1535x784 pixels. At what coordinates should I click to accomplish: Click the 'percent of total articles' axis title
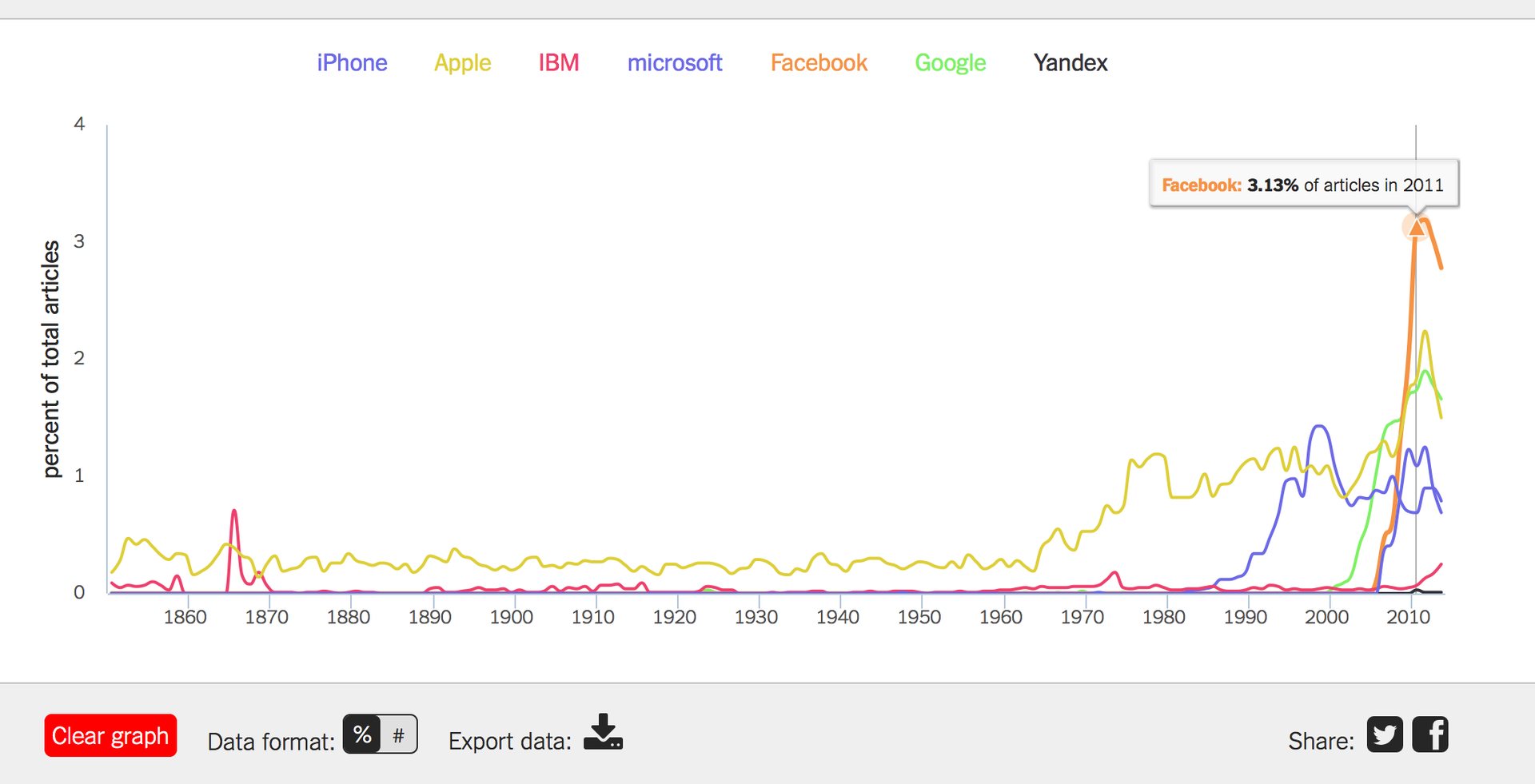51,359
